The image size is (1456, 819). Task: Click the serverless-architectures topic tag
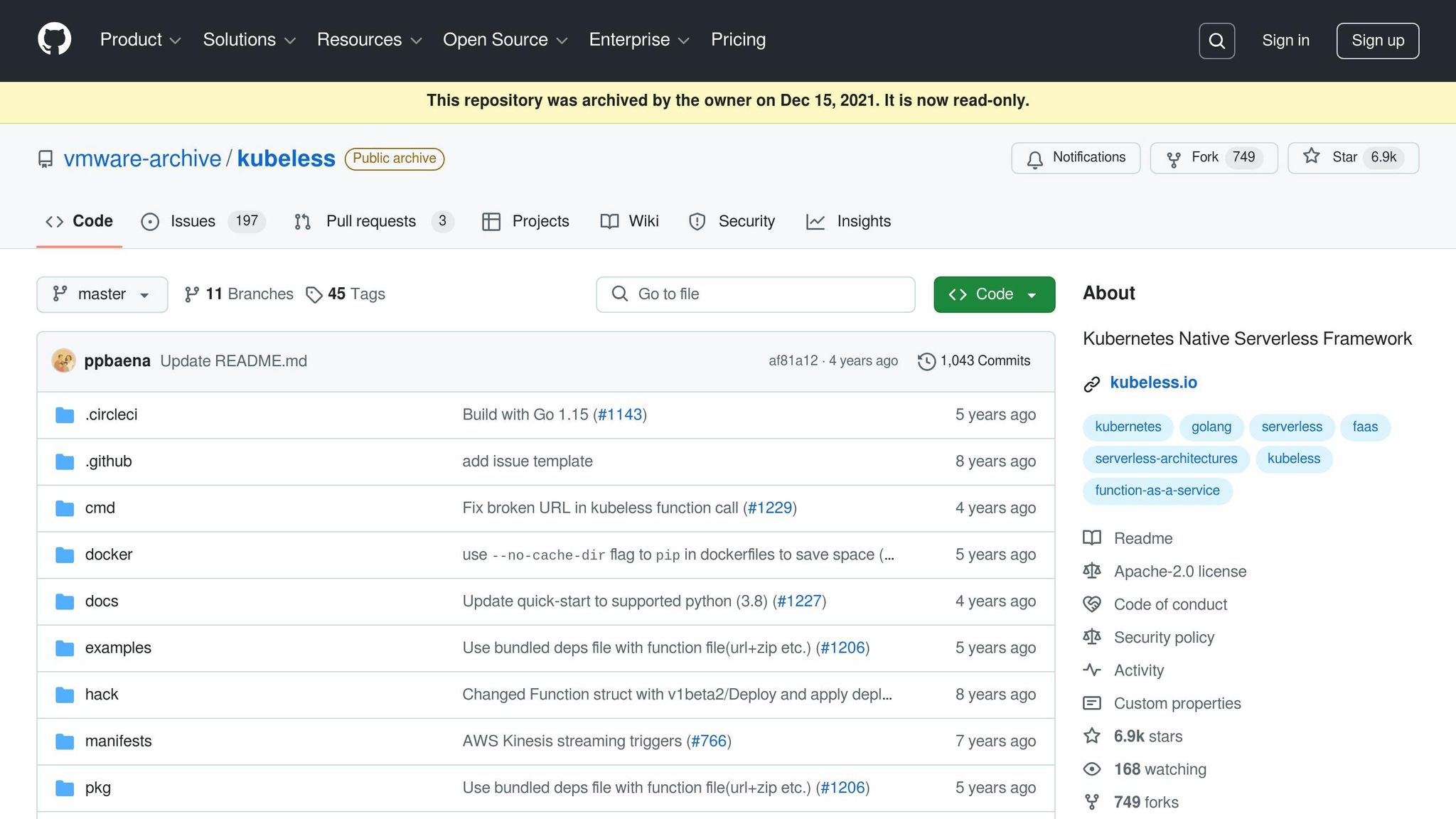pyautogui.click(x=1166, y=459)
